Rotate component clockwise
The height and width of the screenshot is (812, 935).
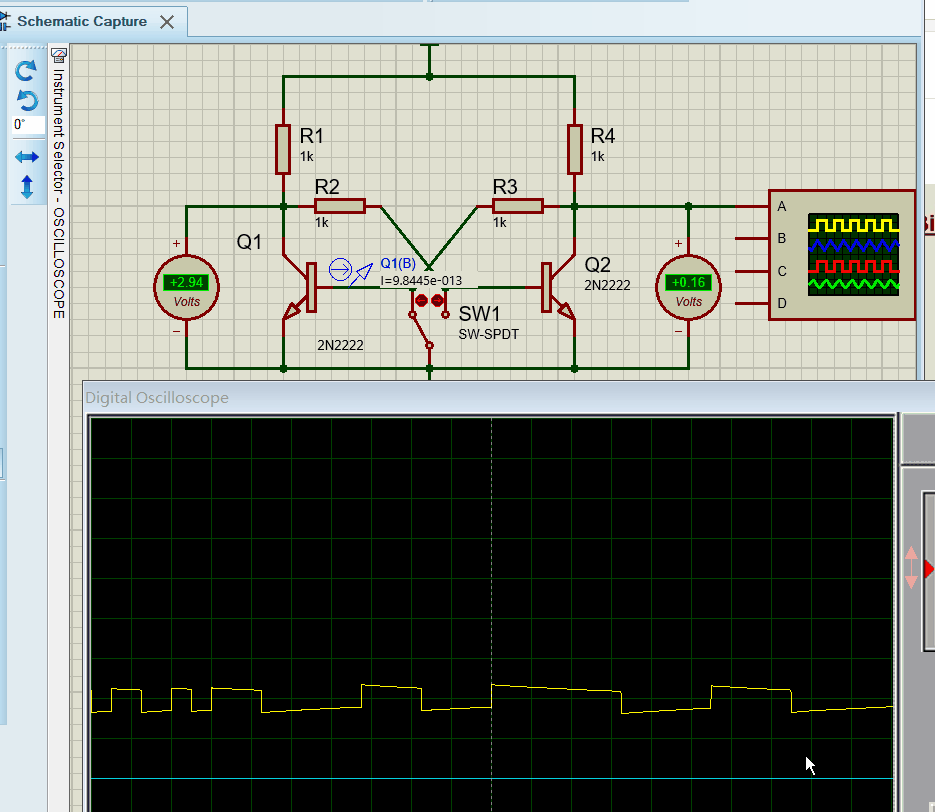point(25,70)
